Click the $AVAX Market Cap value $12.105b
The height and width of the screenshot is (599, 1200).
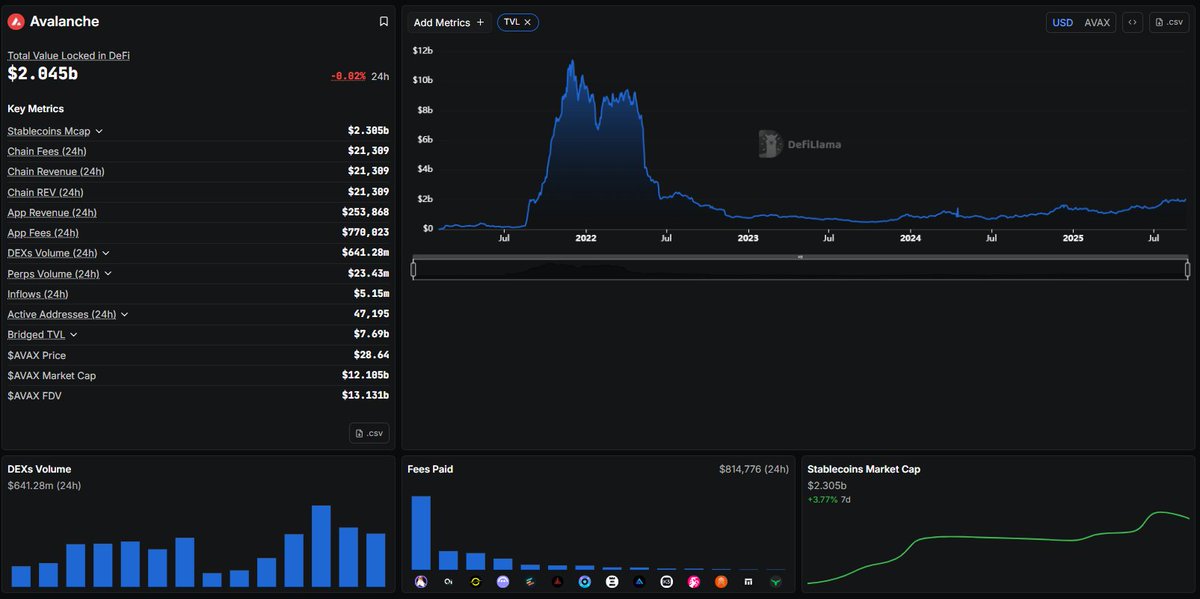point(365,375)
